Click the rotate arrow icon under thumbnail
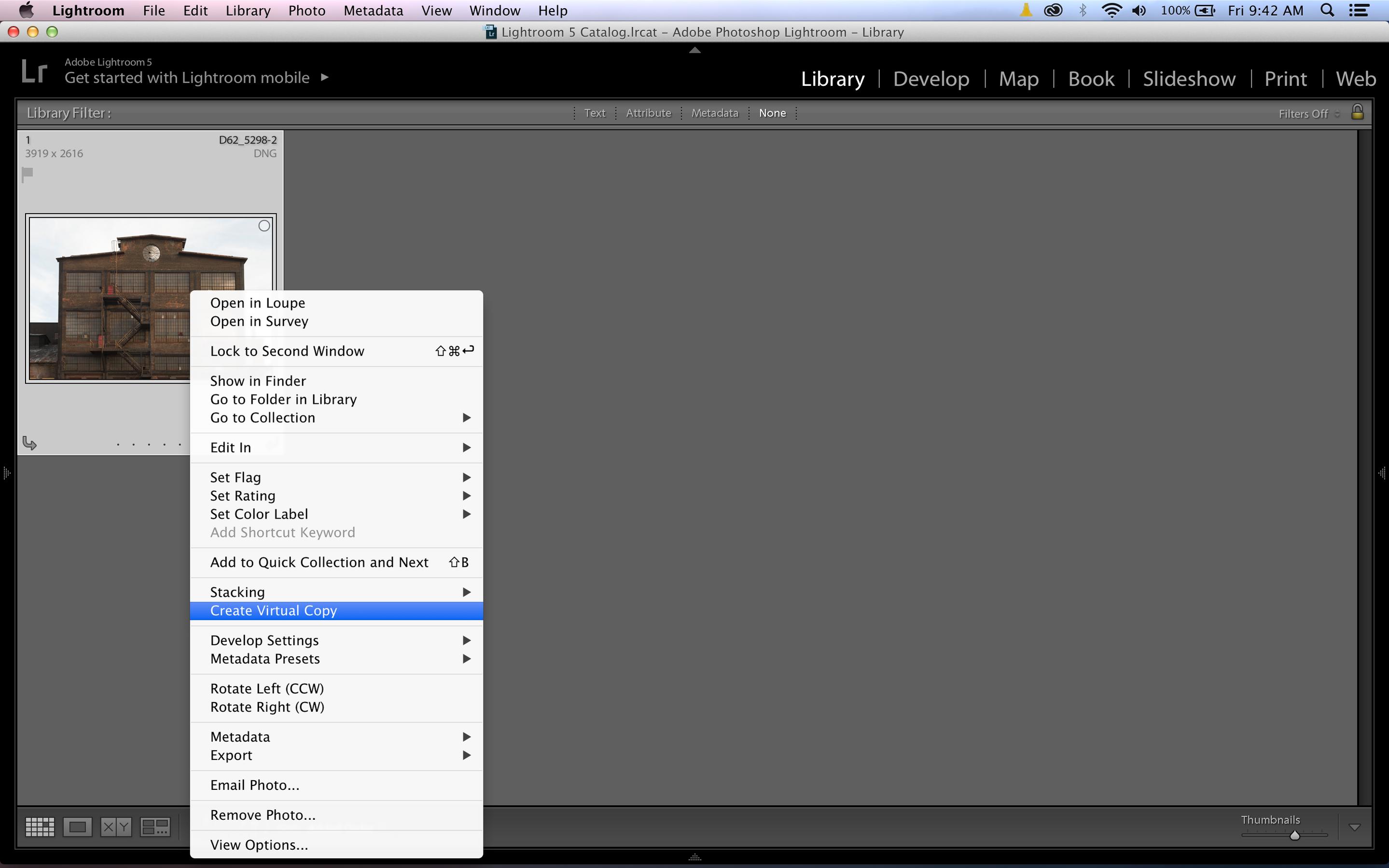 [29, 443]
